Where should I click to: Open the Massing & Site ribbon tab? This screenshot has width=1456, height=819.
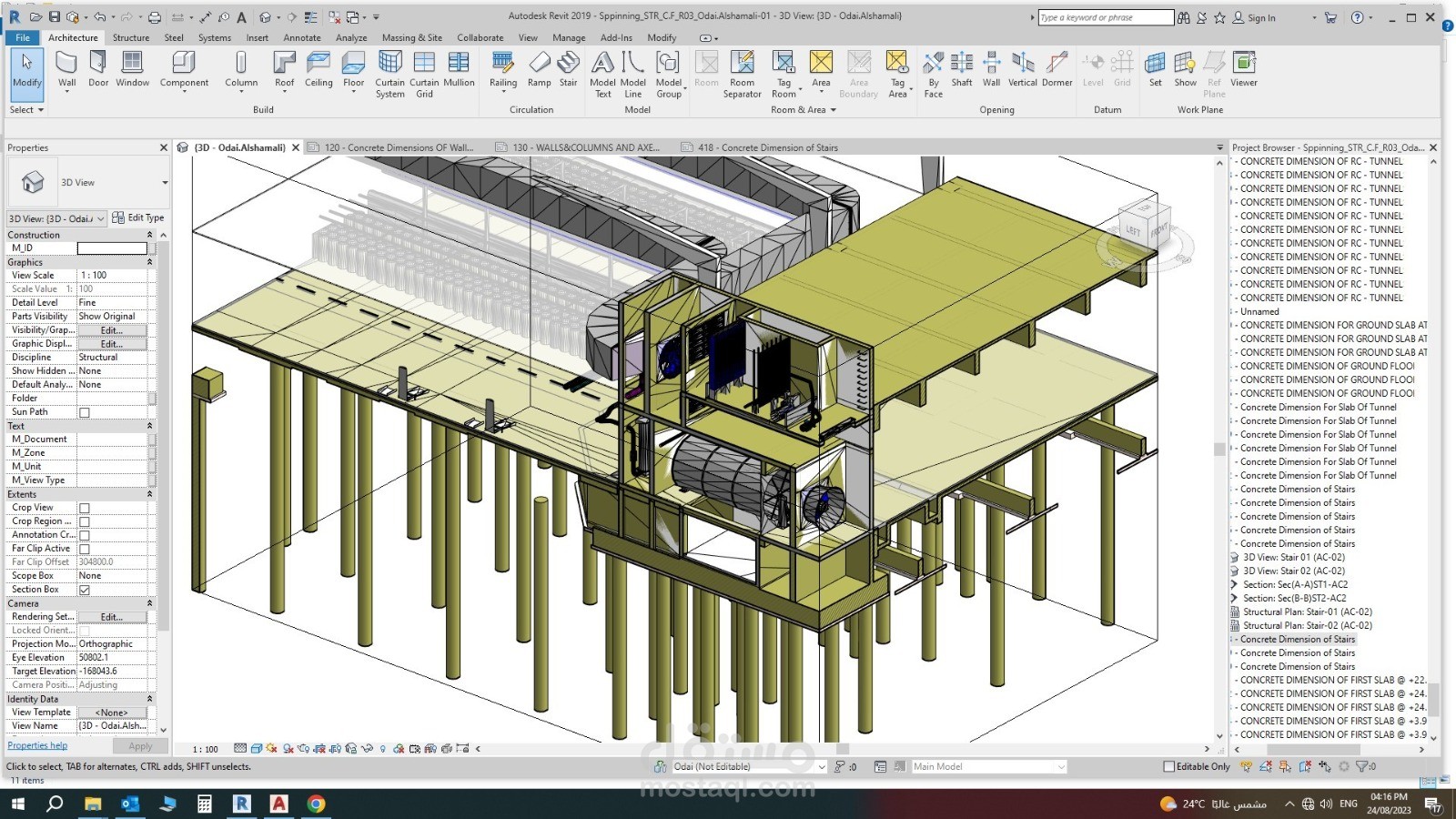click(412, 38)
